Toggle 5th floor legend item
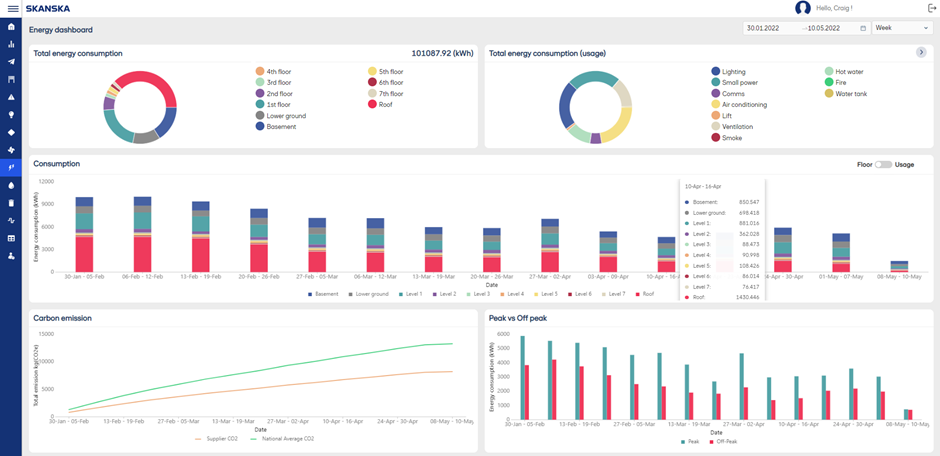 coord(385,71)
